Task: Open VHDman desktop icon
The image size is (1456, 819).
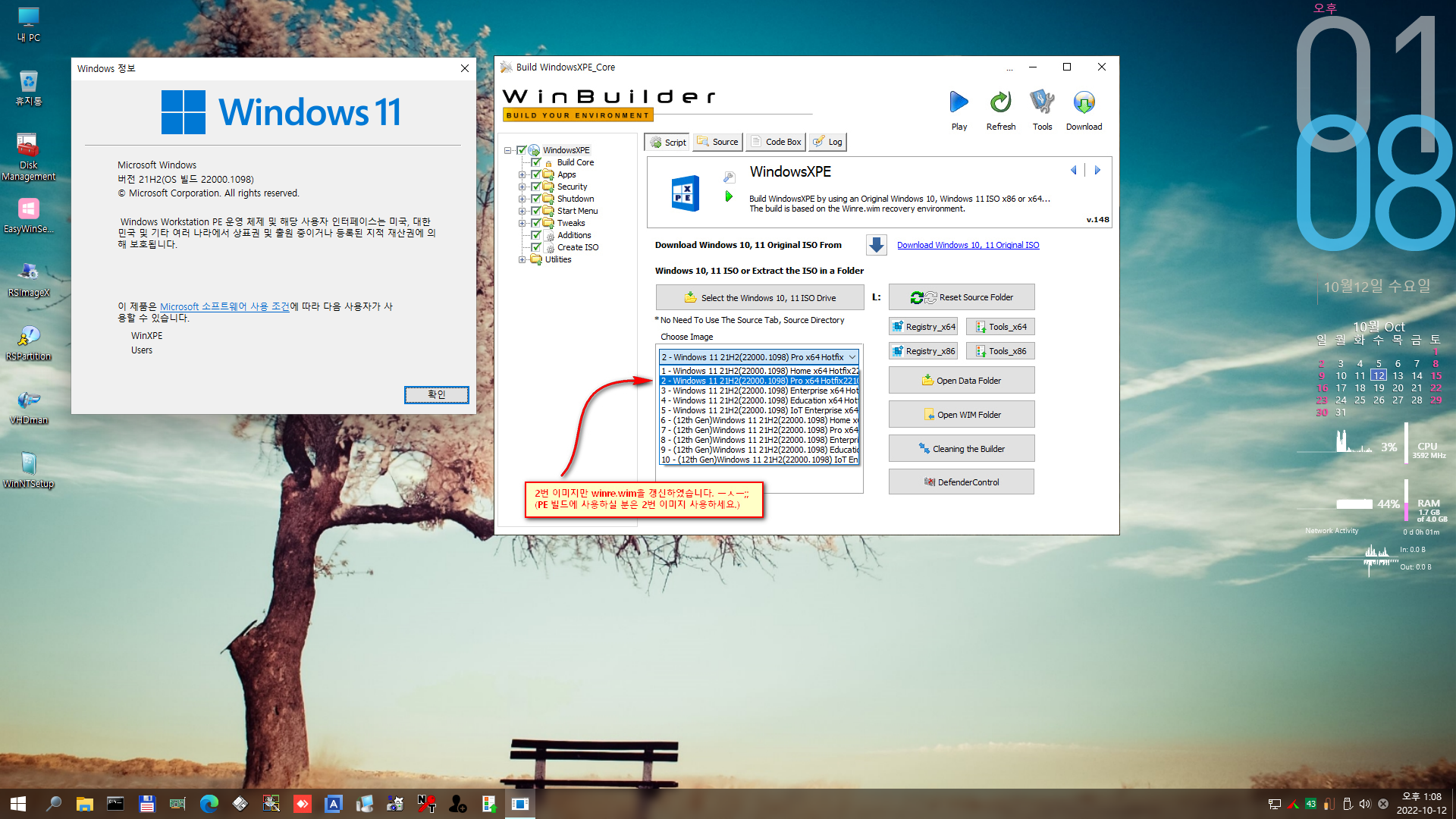Action: 29,406
